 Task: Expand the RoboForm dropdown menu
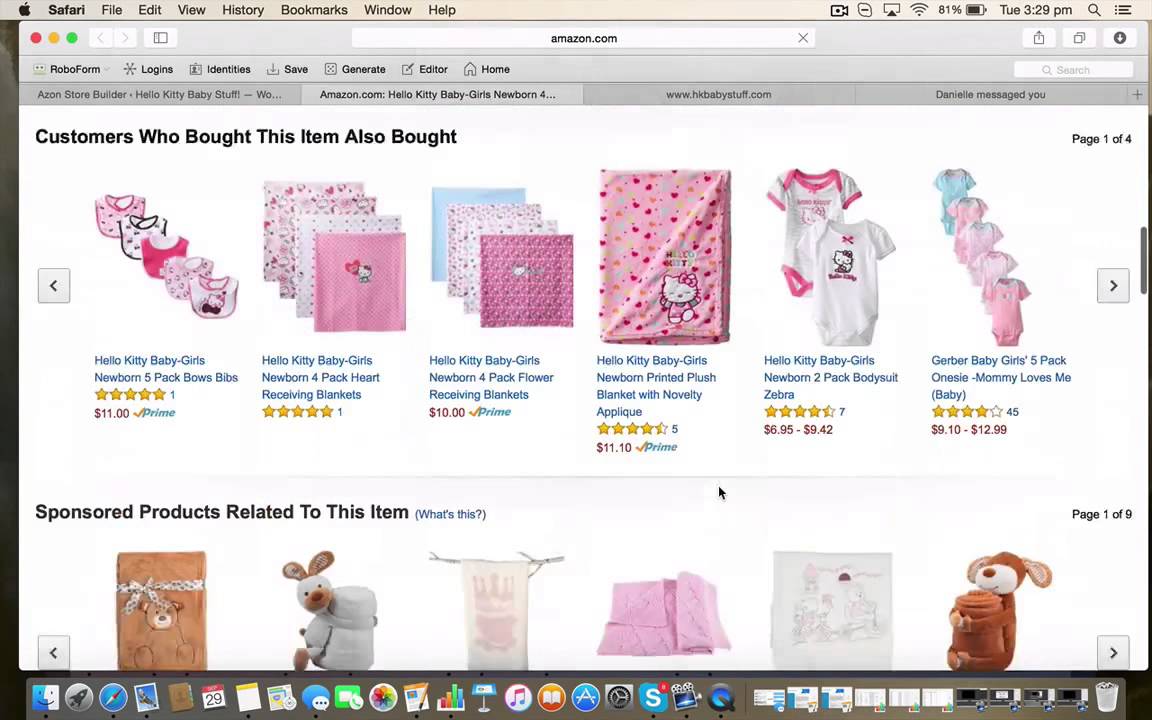pyautogui.click(x=107, y=69)
